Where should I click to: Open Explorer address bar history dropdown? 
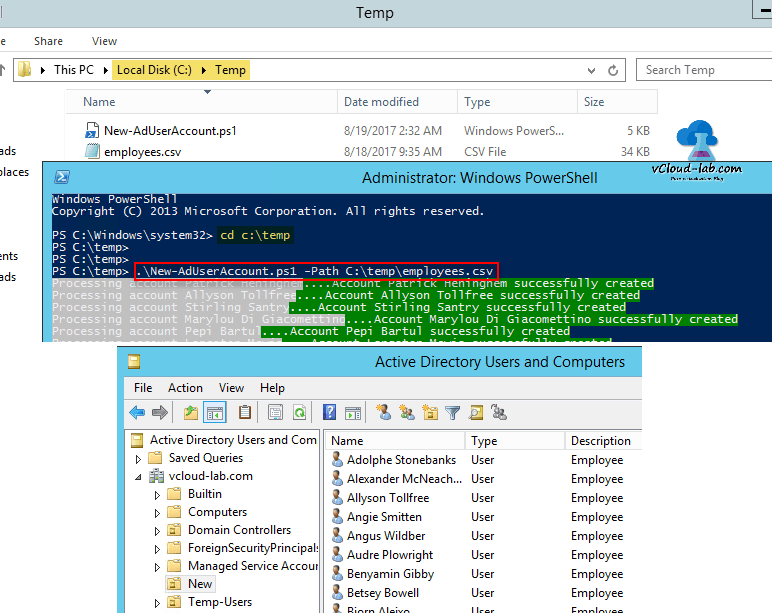point(591,70)
